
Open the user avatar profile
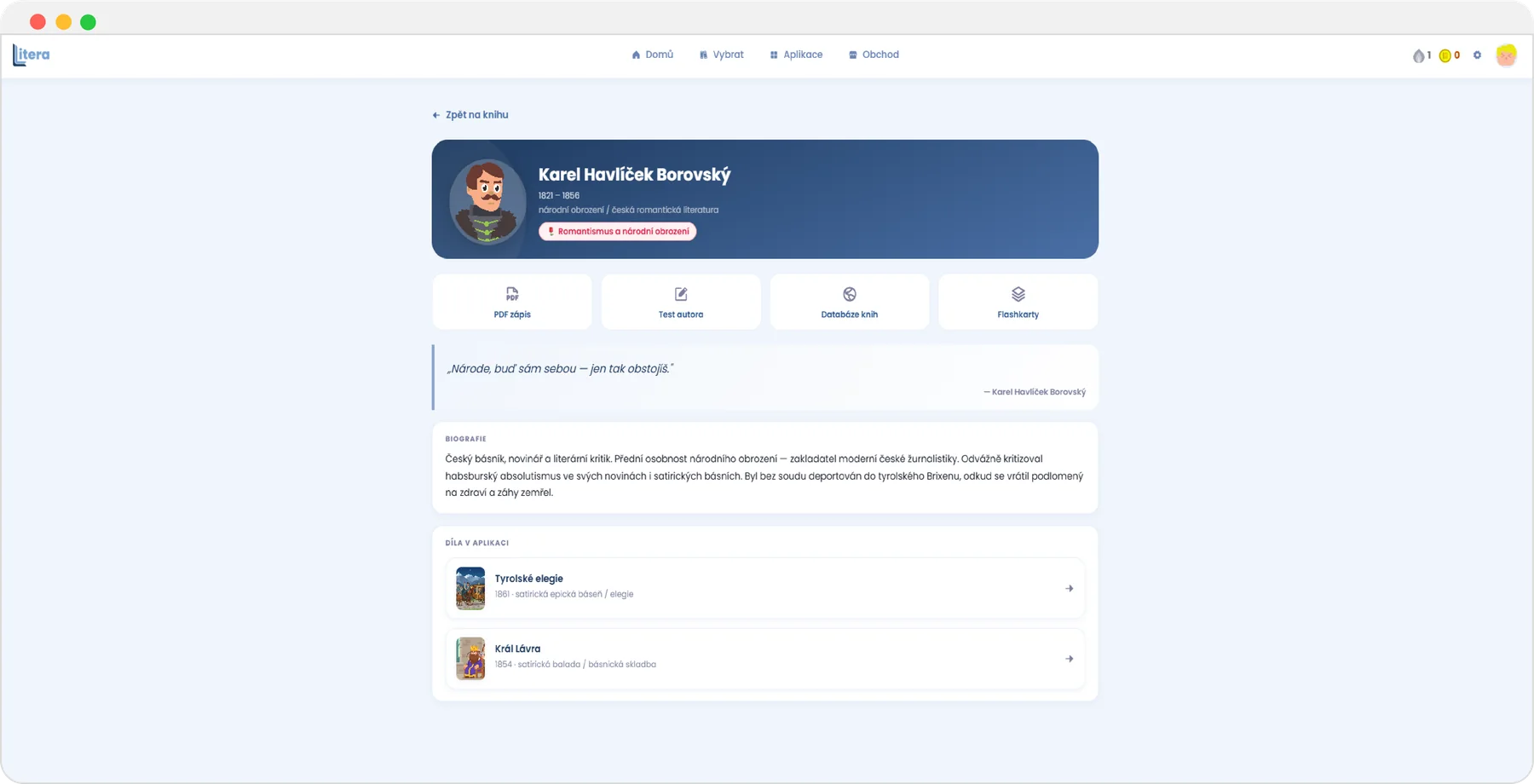[1506, 55]
